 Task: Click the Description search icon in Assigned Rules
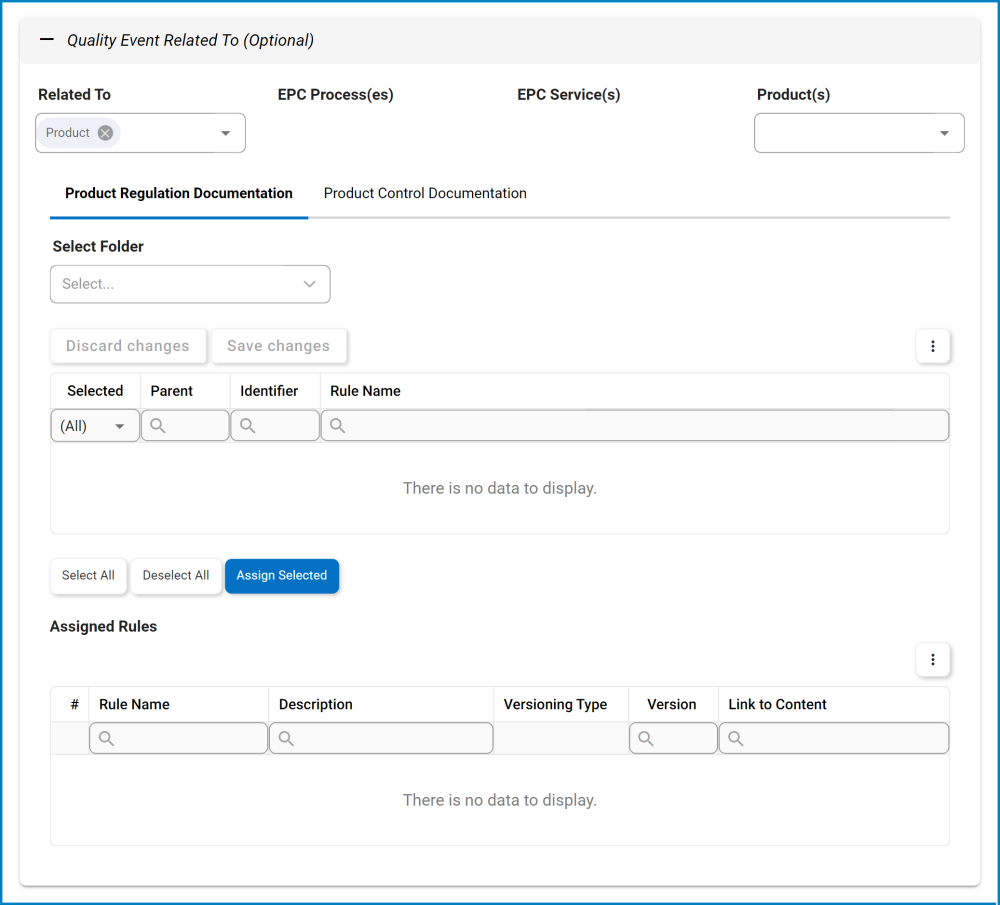pos(286,737)
